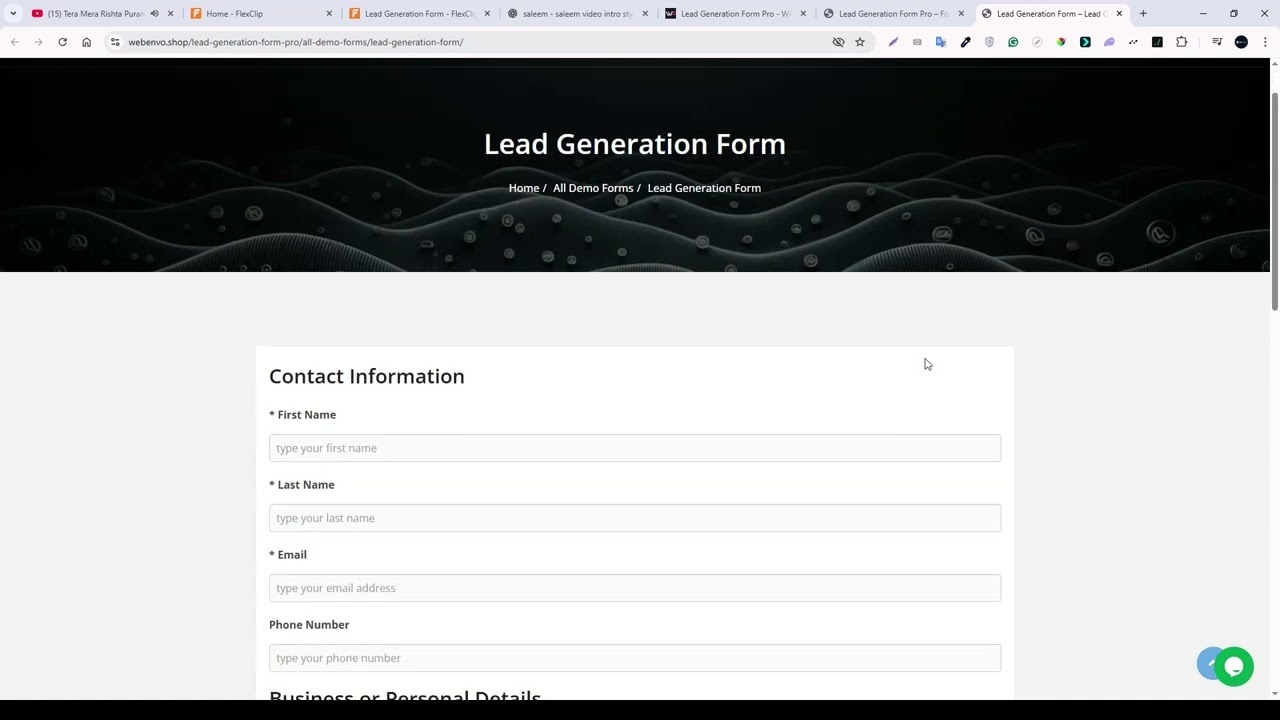1280x720 pixels.
Task: Open the purple feather extension
Action: (x=893, y=42)
